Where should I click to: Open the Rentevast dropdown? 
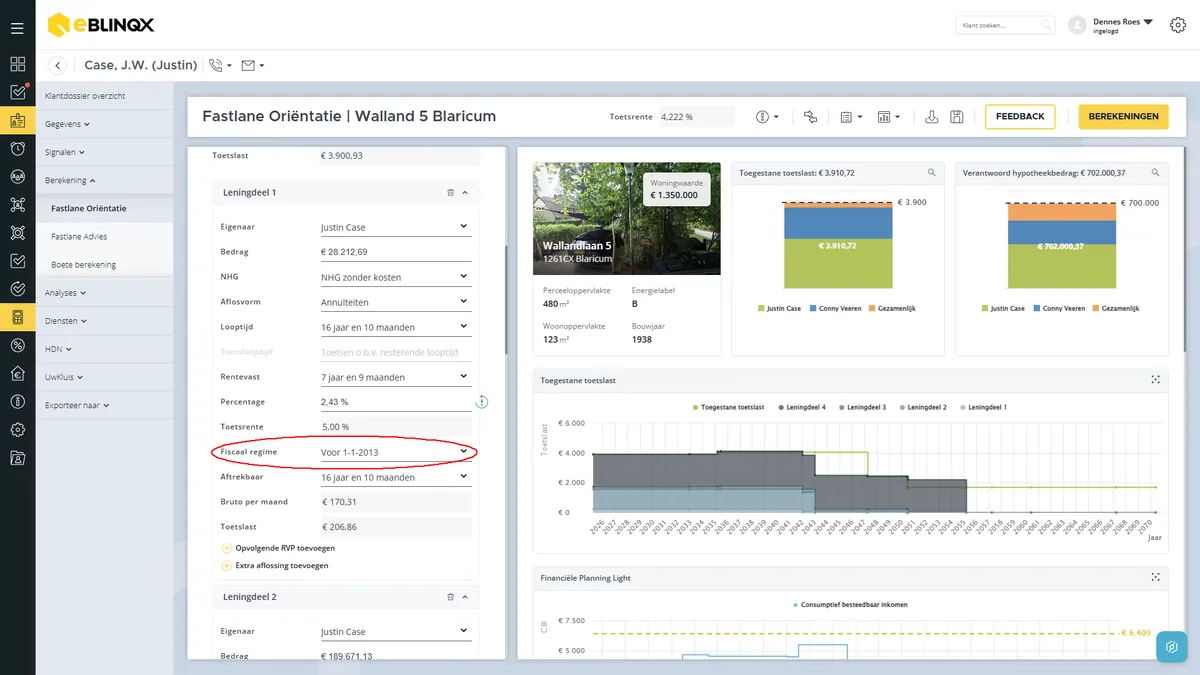394,377
